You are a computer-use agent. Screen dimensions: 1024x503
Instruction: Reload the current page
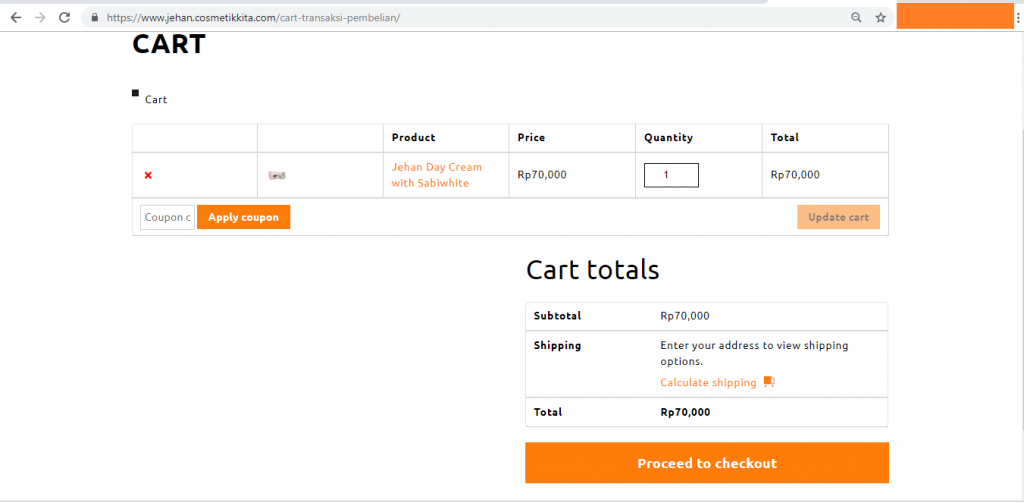pyautogui.click(x=65, y=17)
